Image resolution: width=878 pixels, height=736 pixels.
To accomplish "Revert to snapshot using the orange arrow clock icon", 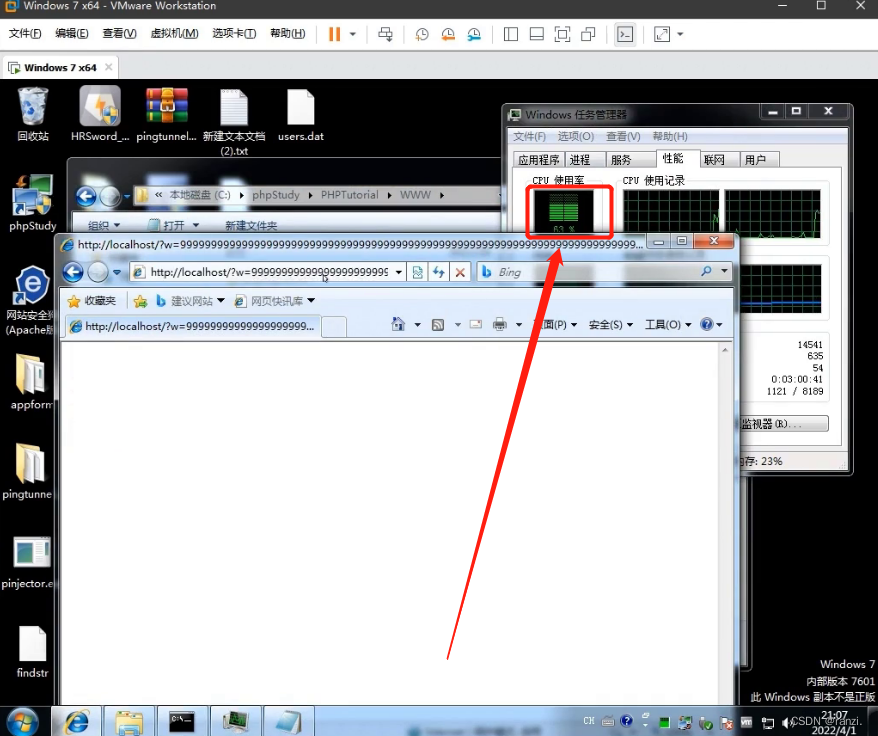I will tap(448, 34).
